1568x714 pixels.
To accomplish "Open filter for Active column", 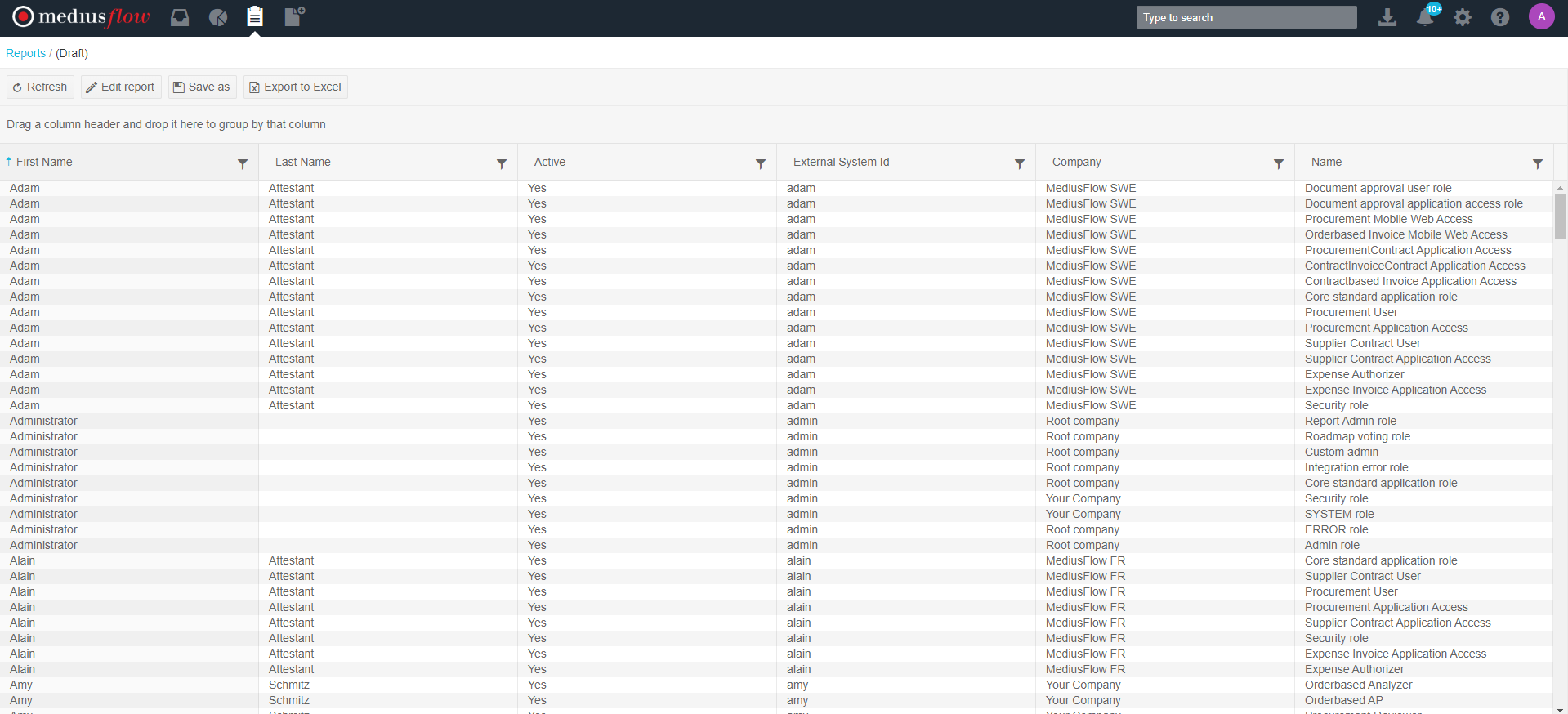I will 761,164.
